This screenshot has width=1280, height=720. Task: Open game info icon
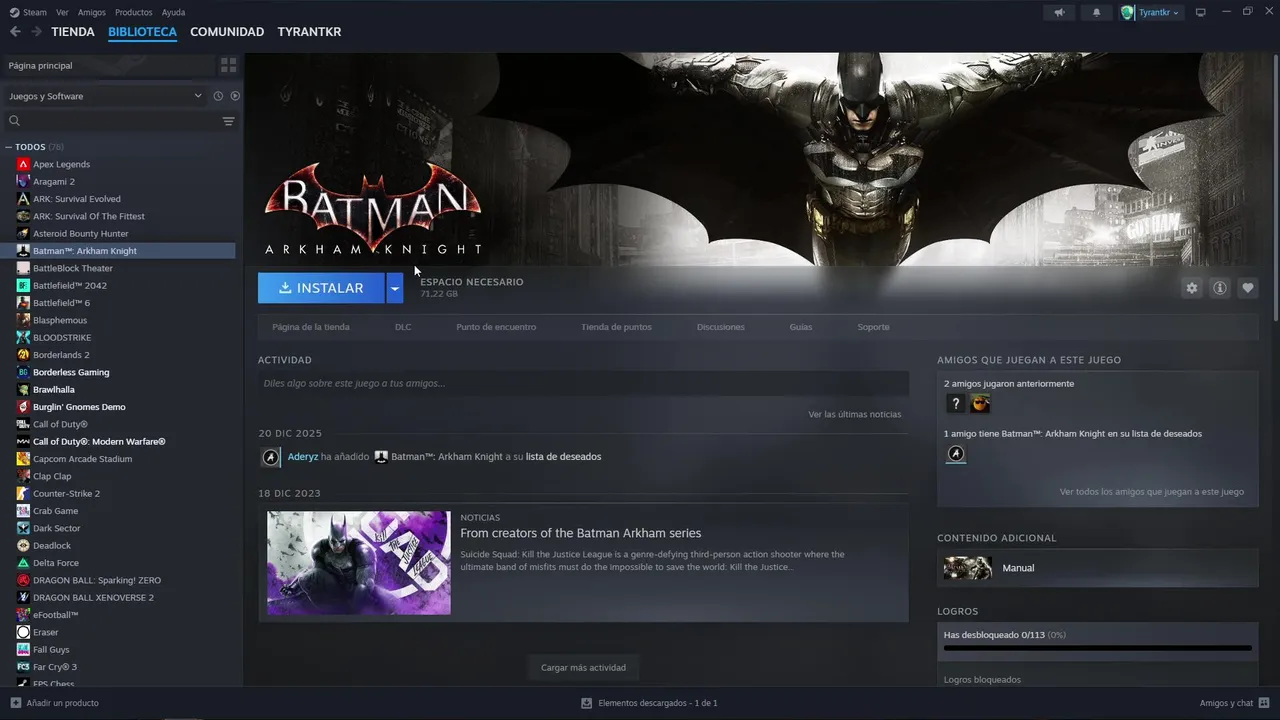1220,288
